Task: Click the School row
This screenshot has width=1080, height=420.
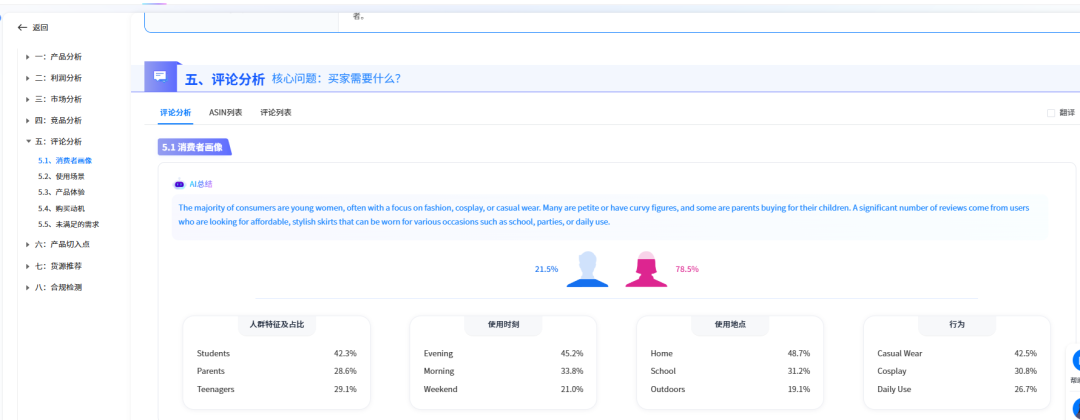Action: [x=730, y=371]
